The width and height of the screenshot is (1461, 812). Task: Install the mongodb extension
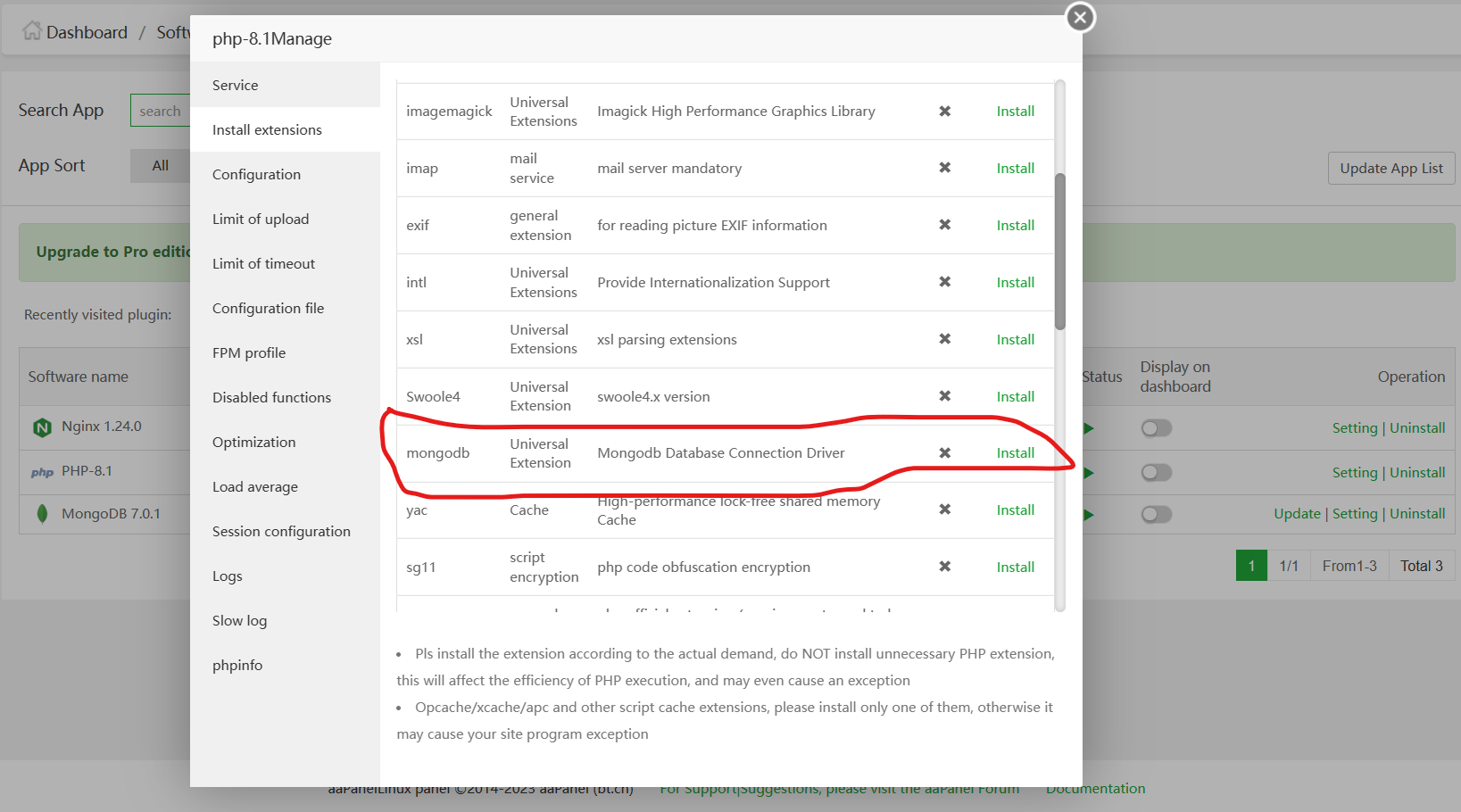1016,452
